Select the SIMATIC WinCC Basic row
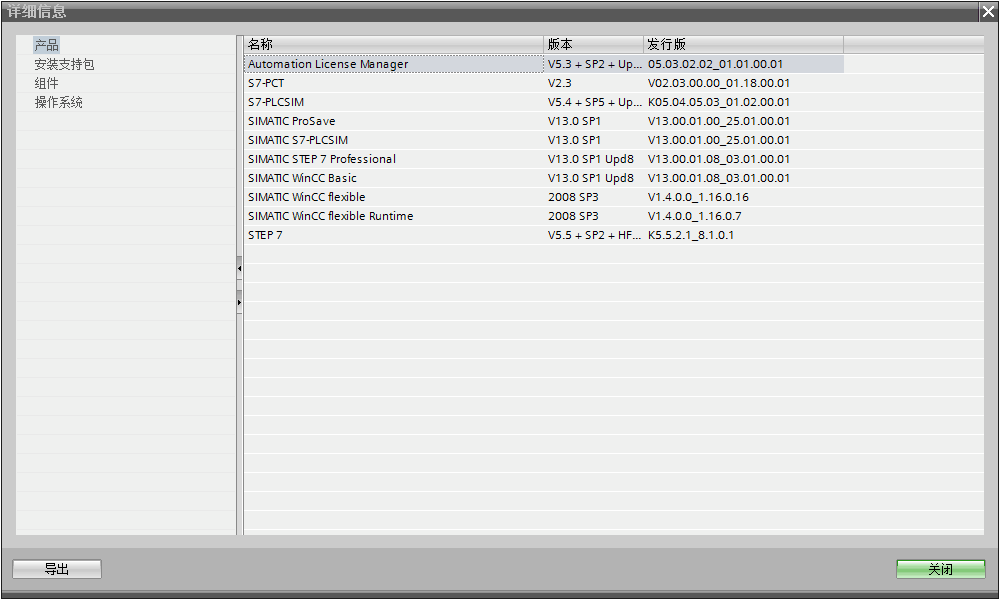 tap(544, 178)
